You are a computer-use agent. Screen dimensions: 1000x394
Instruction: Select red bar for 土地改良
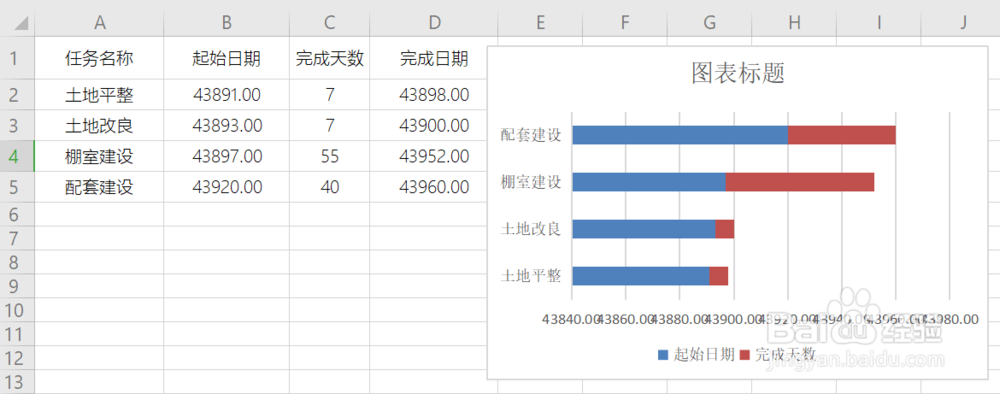[x=724, y=229]
